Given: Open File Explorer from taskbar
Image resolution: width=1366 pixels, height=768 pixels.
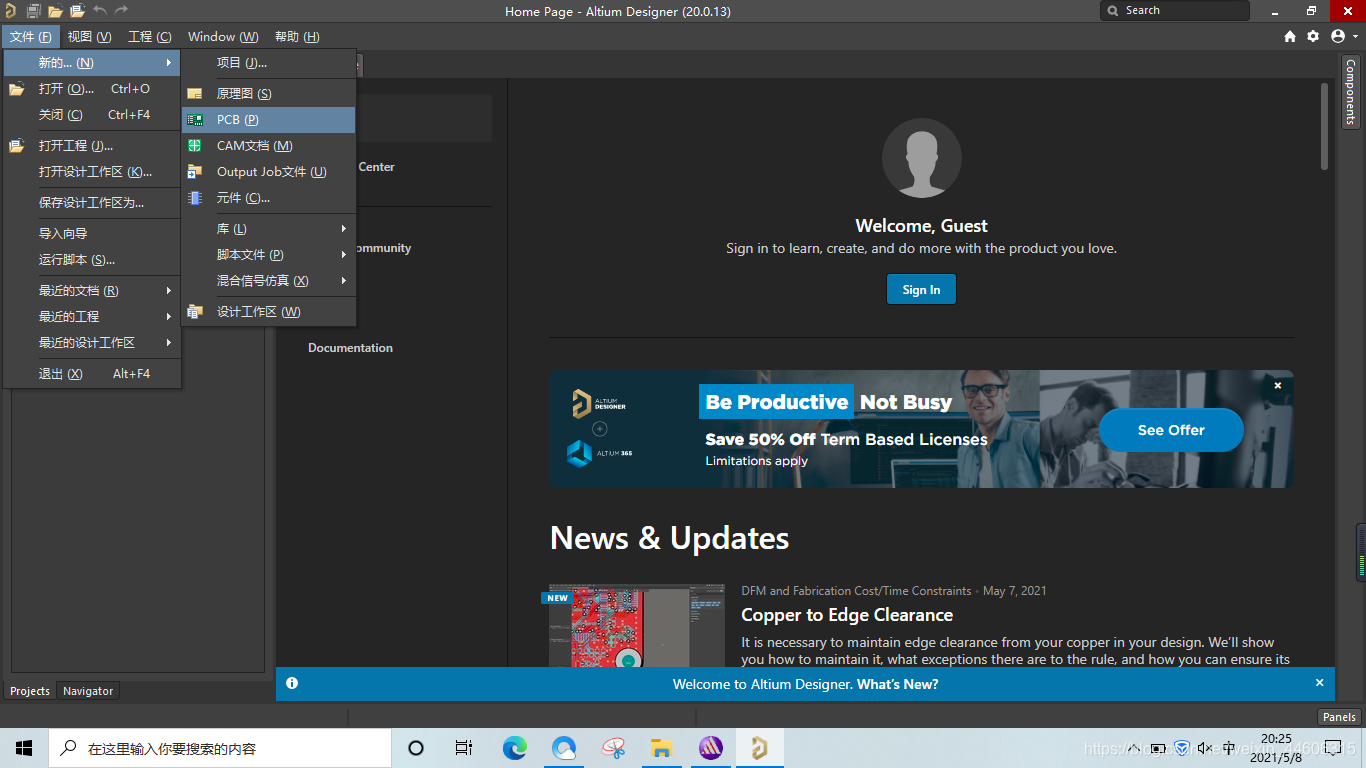Looking at the screenshot, I should 661,748.
